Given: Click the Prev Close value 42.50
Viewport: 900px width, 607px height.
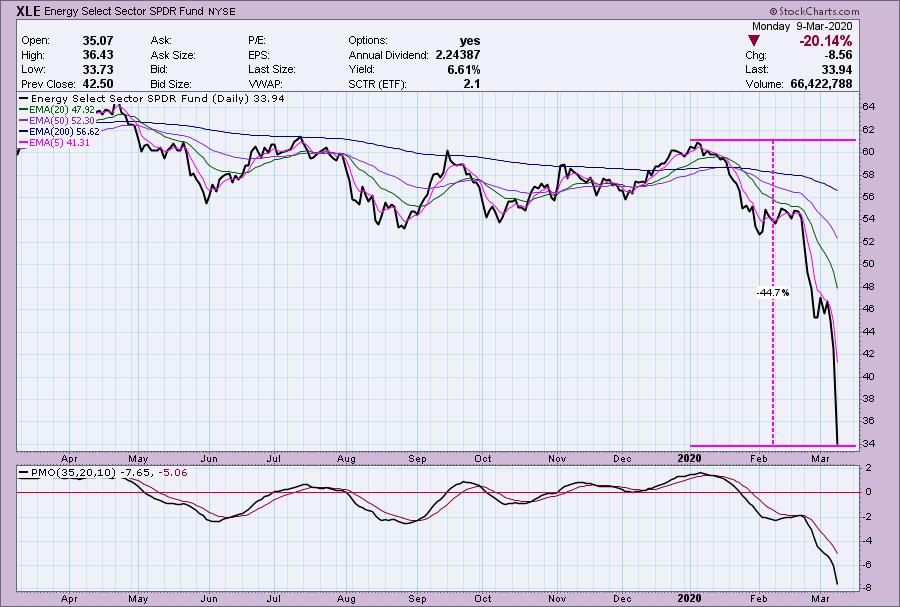Looking at the screenshot, I should coord(98,84).
